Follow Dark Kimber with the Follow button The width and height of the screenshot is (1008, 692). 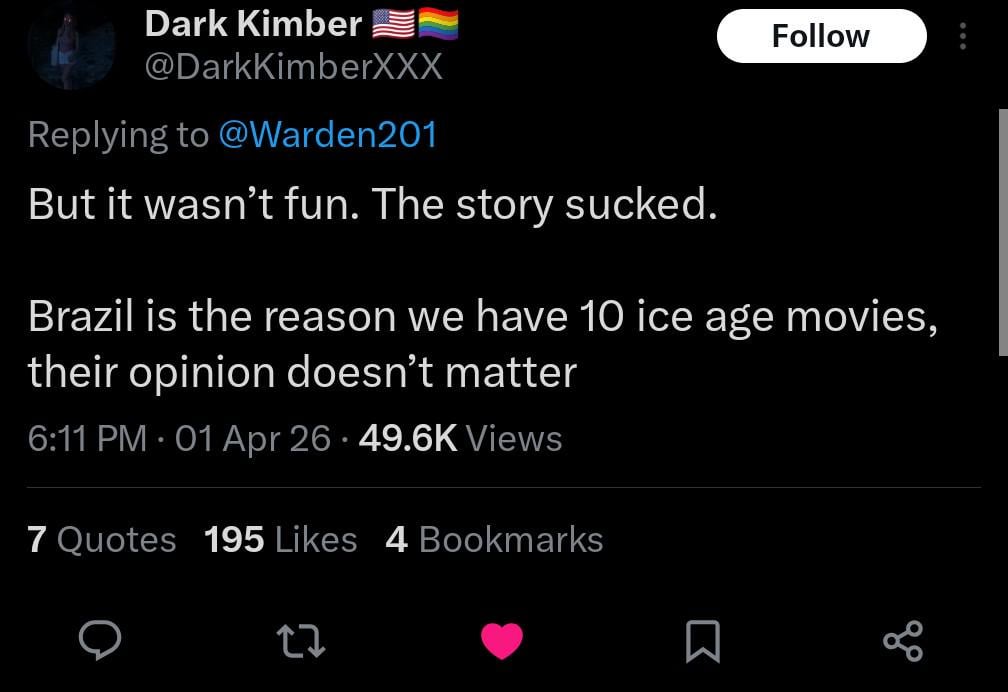[821, 36]
